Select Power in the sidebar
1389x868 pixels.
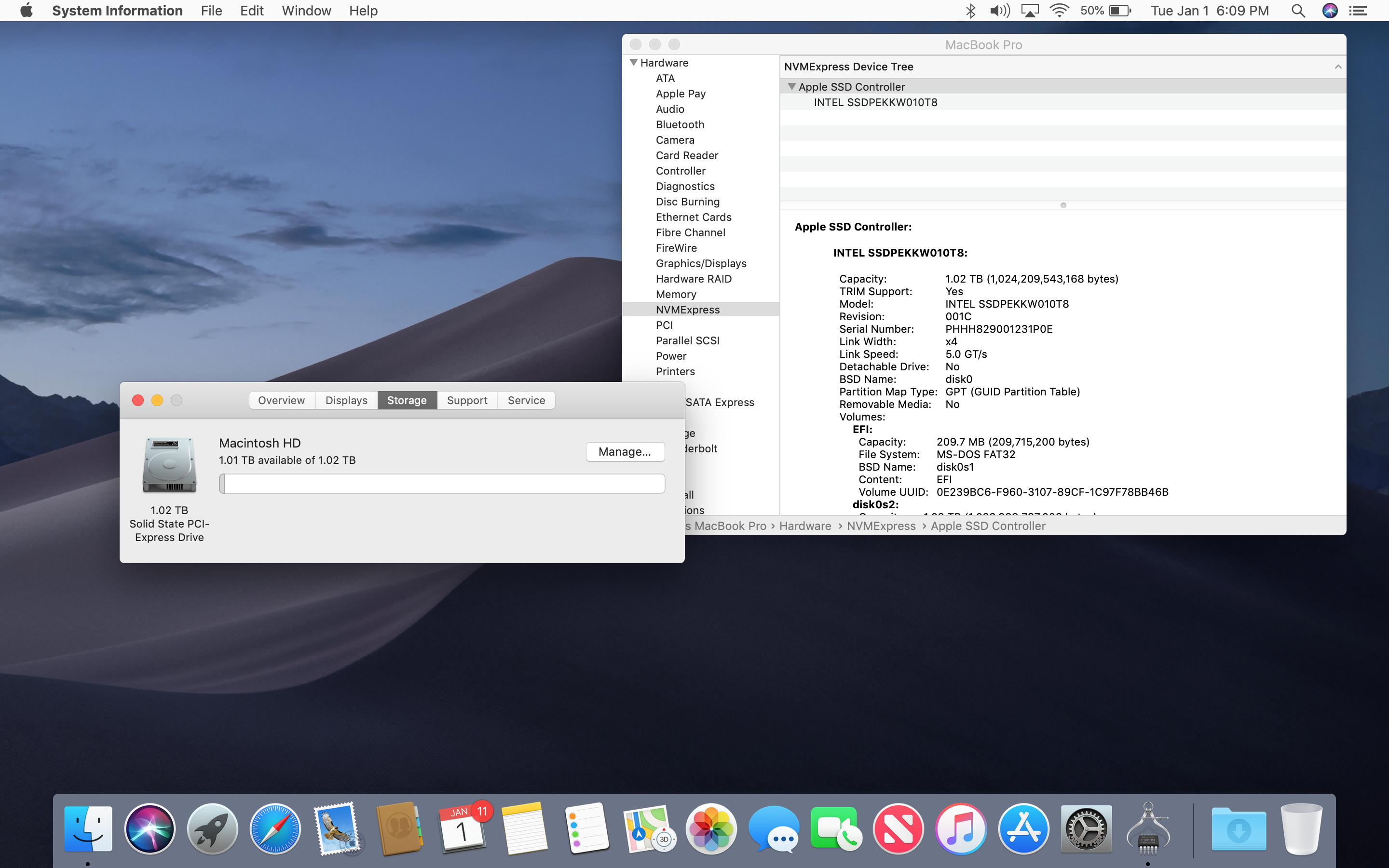coord(671,356)
